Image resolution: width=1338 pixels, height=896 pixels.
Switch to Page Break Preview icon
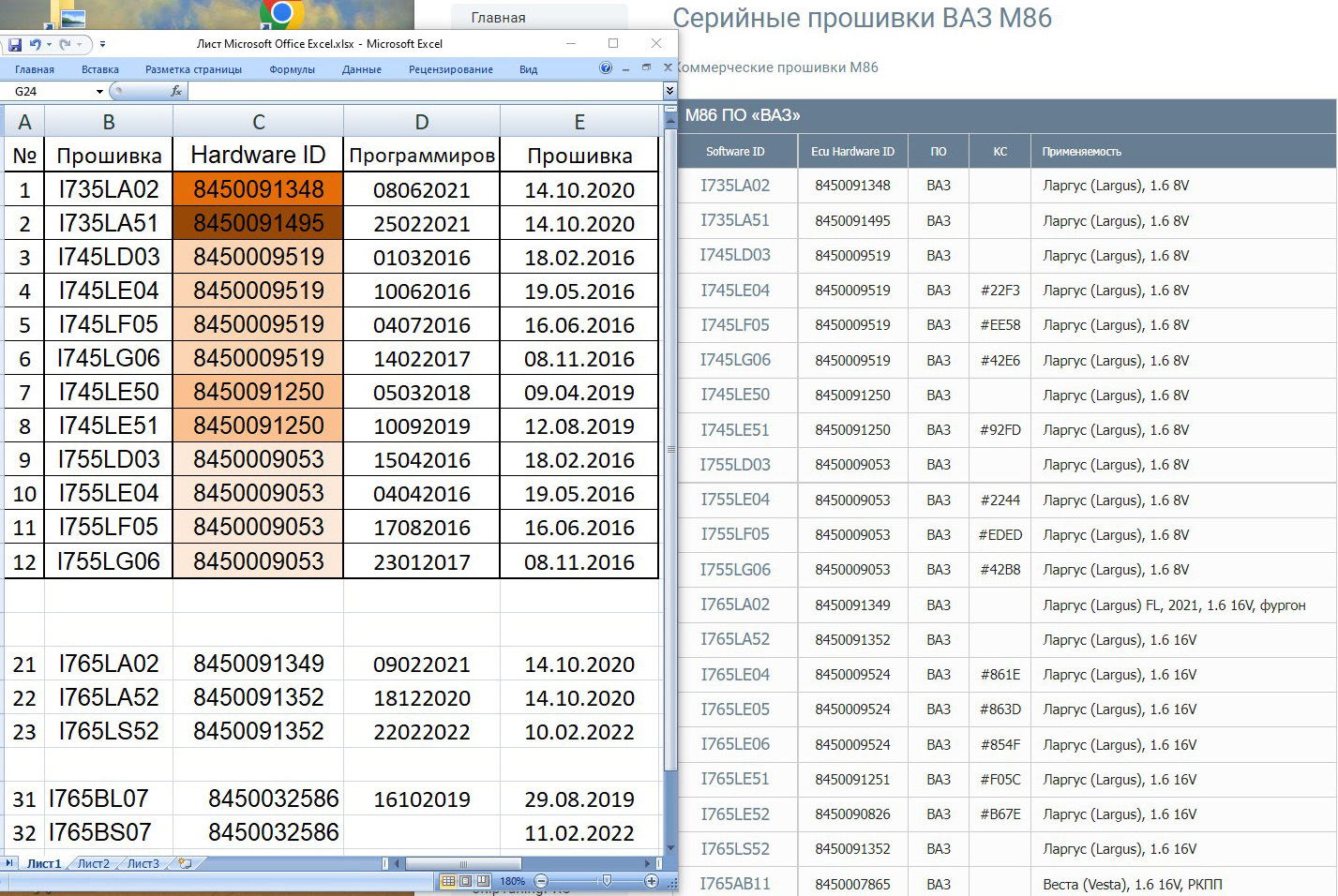coord(482,881)
